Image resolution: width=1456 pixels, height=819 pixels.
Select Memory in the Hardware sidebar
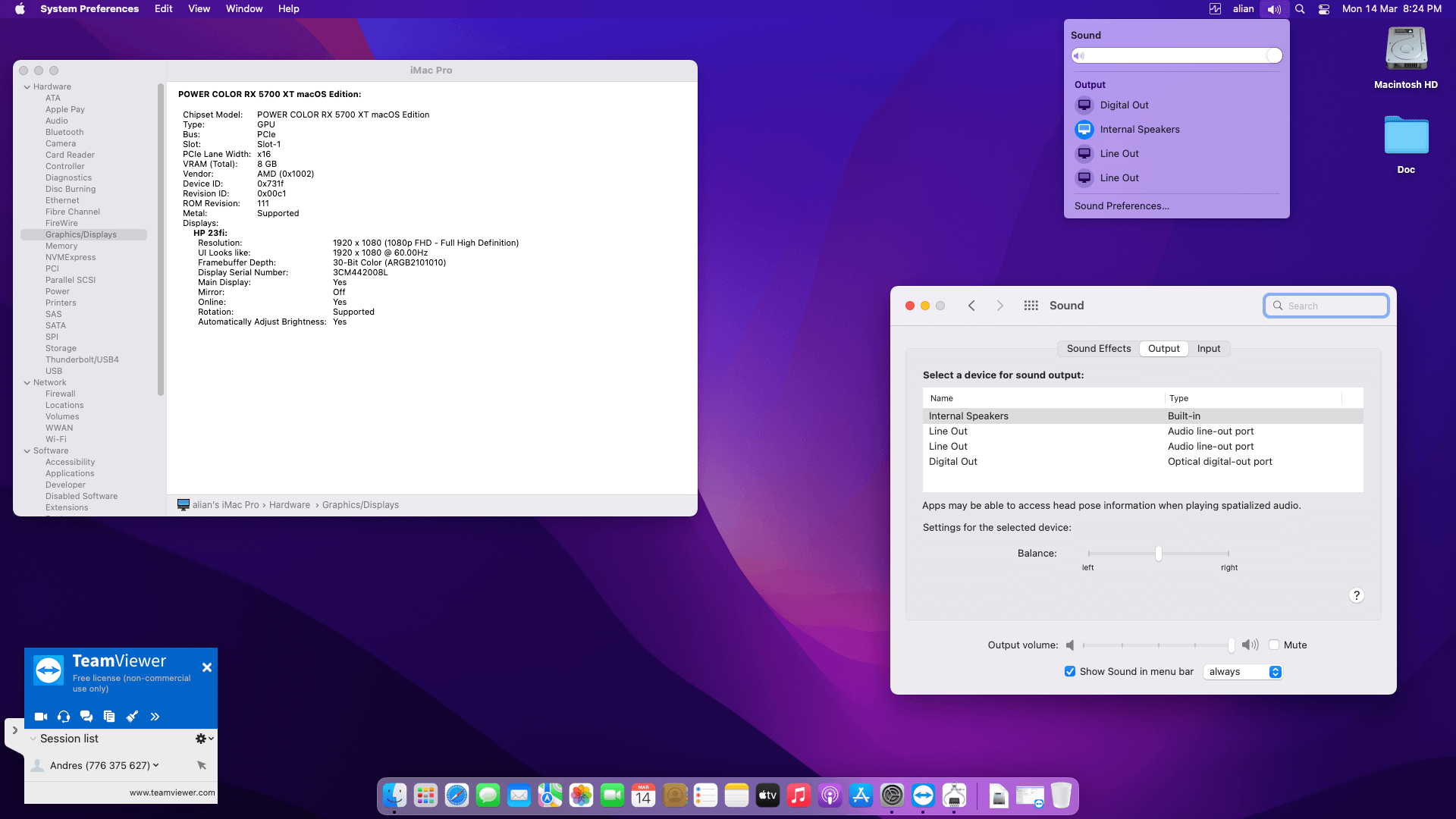(x=61, y=246)
